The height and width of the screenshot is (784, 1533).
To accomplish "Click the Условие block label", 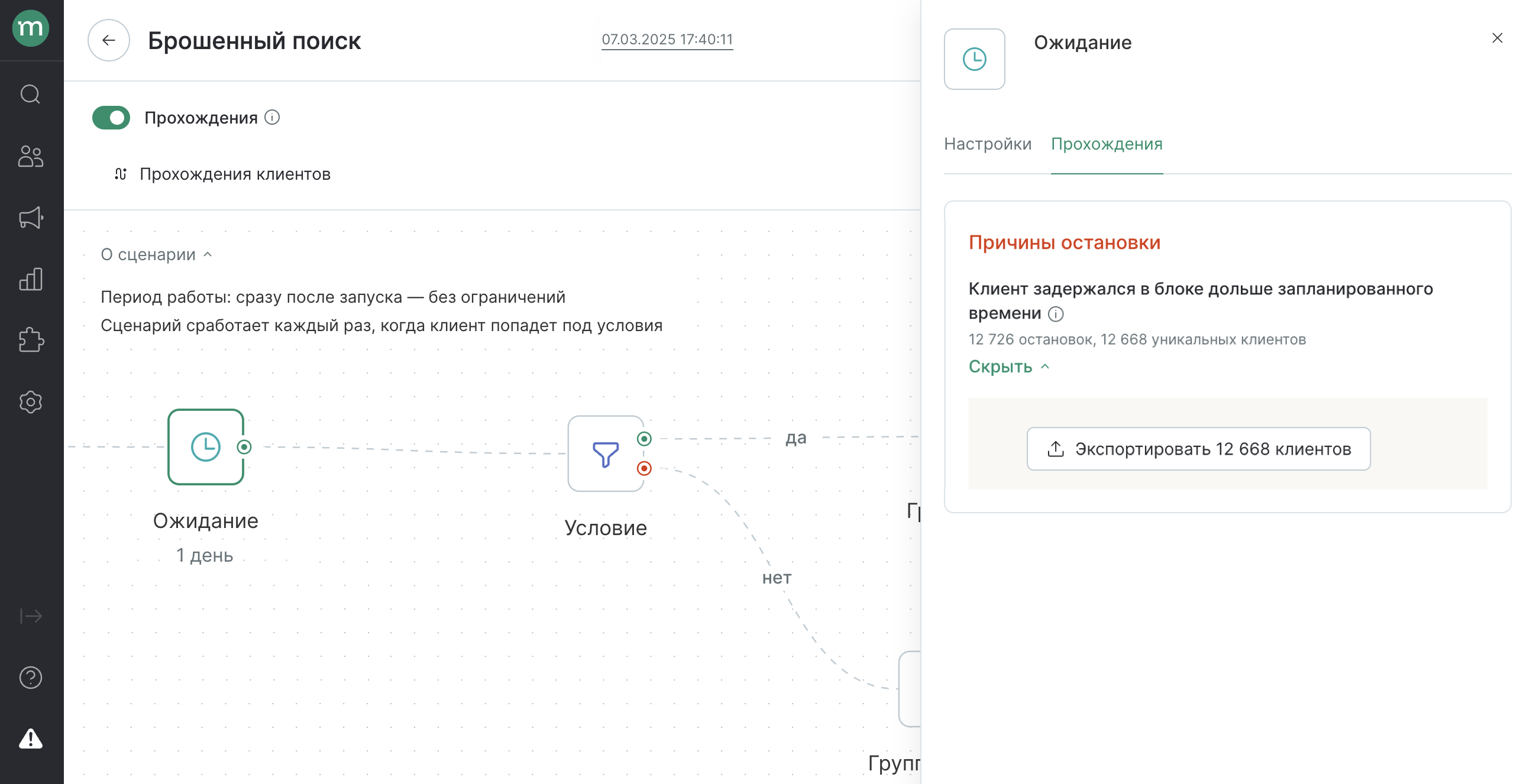I will coord(606,528).
